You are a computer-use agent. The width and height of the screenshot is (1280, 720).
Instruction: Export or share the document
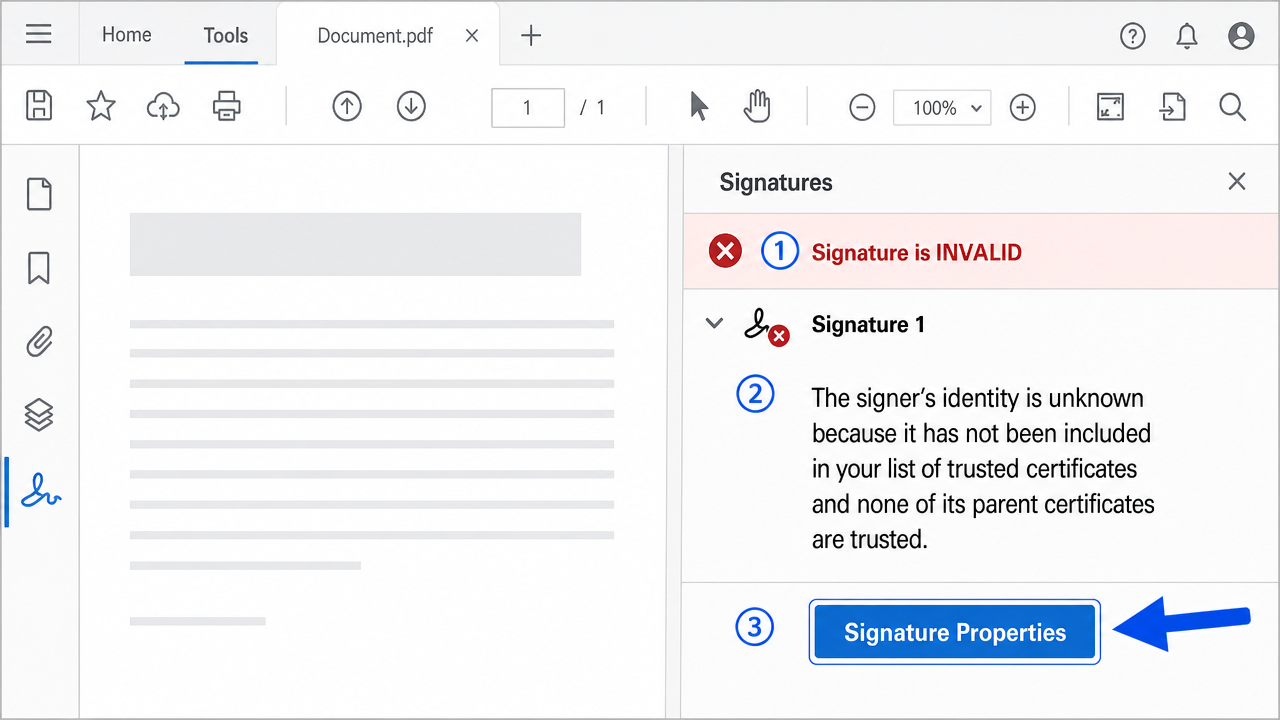(1172, 107)
